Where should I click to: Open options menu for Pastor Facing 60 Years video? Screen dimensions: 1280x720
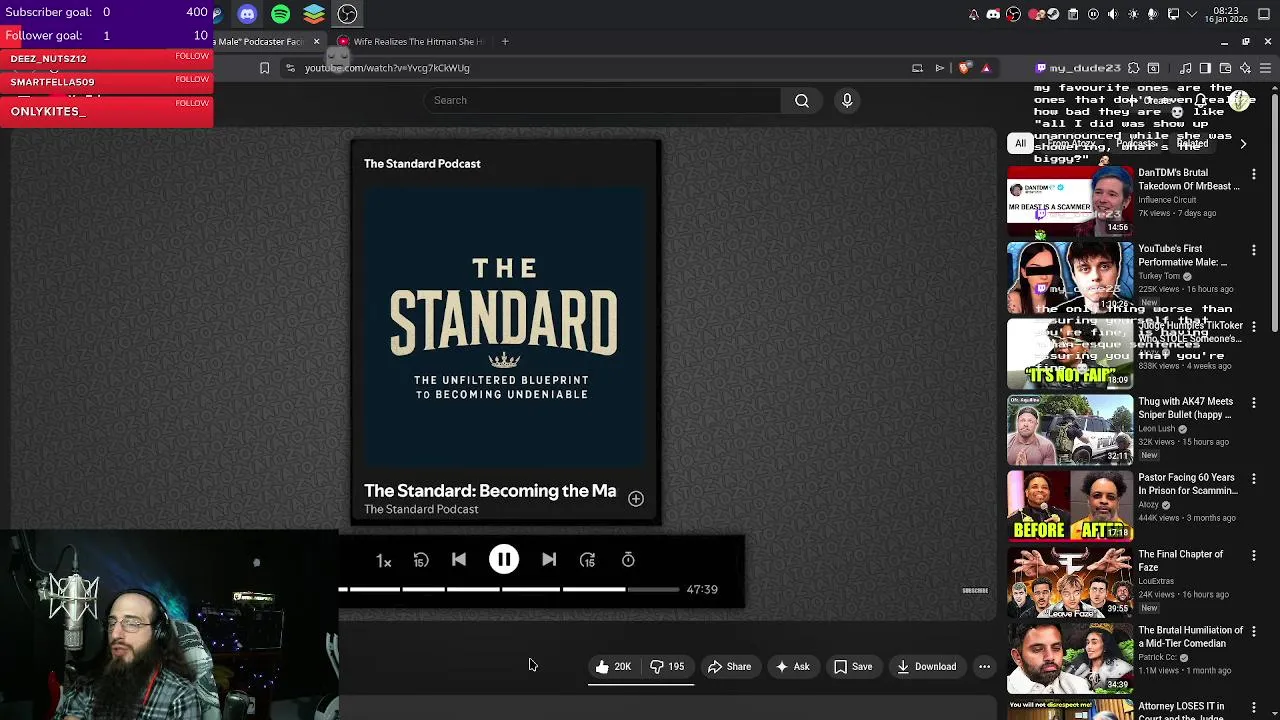pyautogui.click(x=1254, y=479)
